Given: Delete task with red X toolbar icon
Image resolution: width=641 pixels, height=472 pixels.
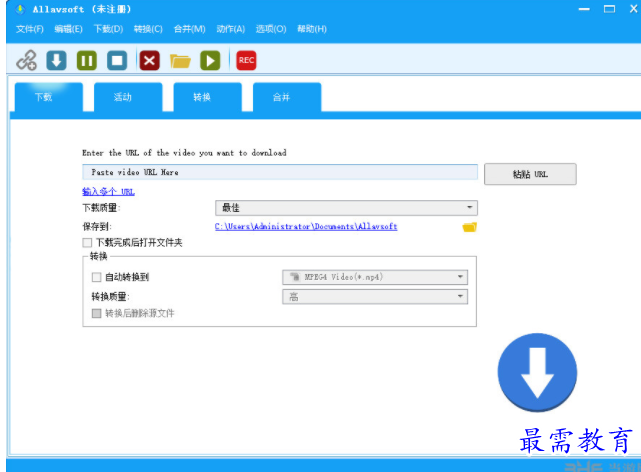Looking at the screenshot, I should (150, 60).
